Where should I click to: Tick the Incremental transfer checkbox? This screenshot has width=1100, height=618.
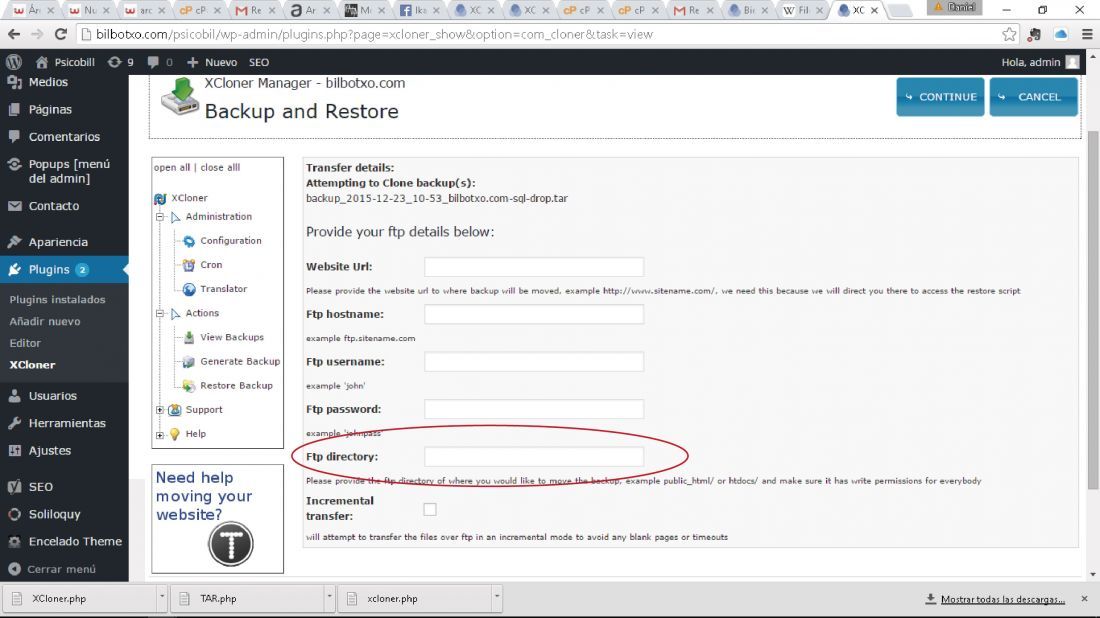(430, 509)
